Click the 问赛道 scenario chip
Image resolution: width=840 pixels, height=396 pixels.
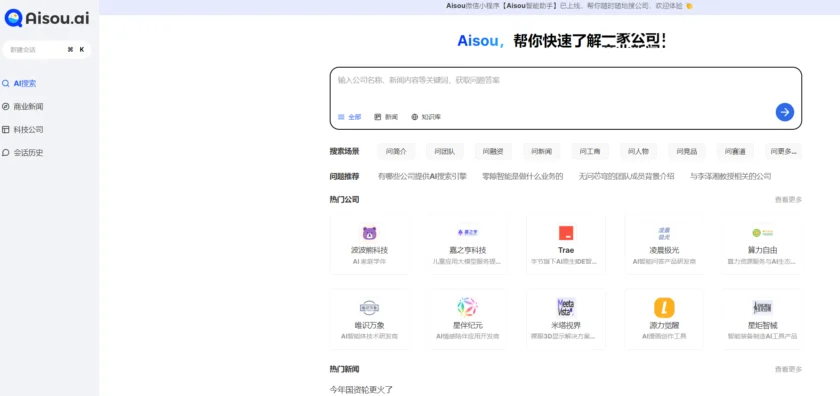[735, 152]
